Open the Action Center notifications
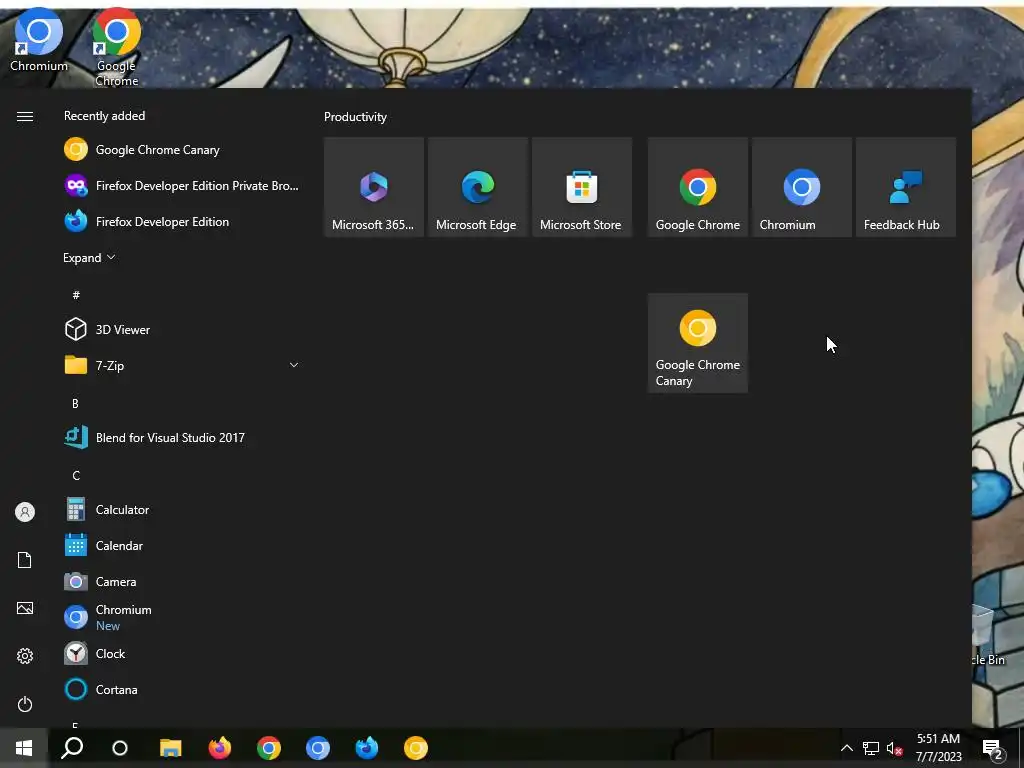This screenshot has height=768, width=1024. [x=993, y=748]
